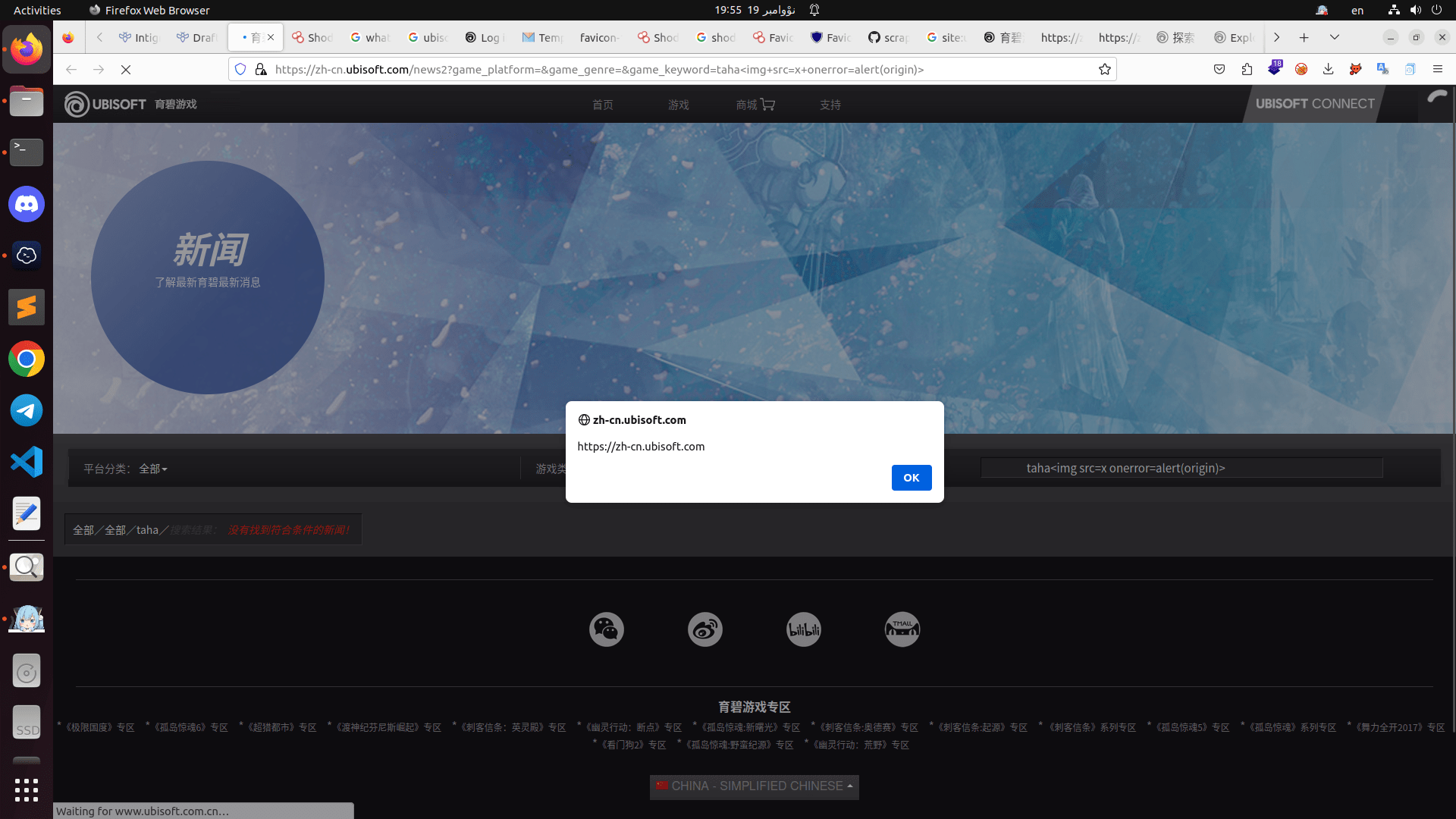Click the keyword search field

click(1181, 468)
